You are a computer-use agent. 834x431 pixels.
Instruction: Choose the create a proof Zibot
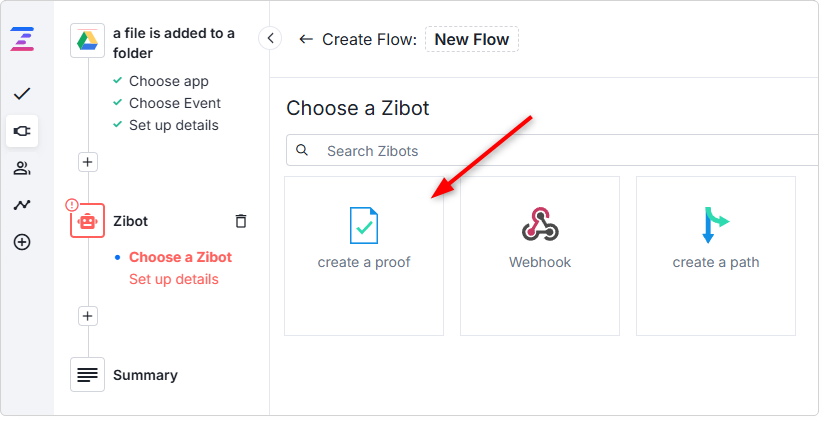364,256
